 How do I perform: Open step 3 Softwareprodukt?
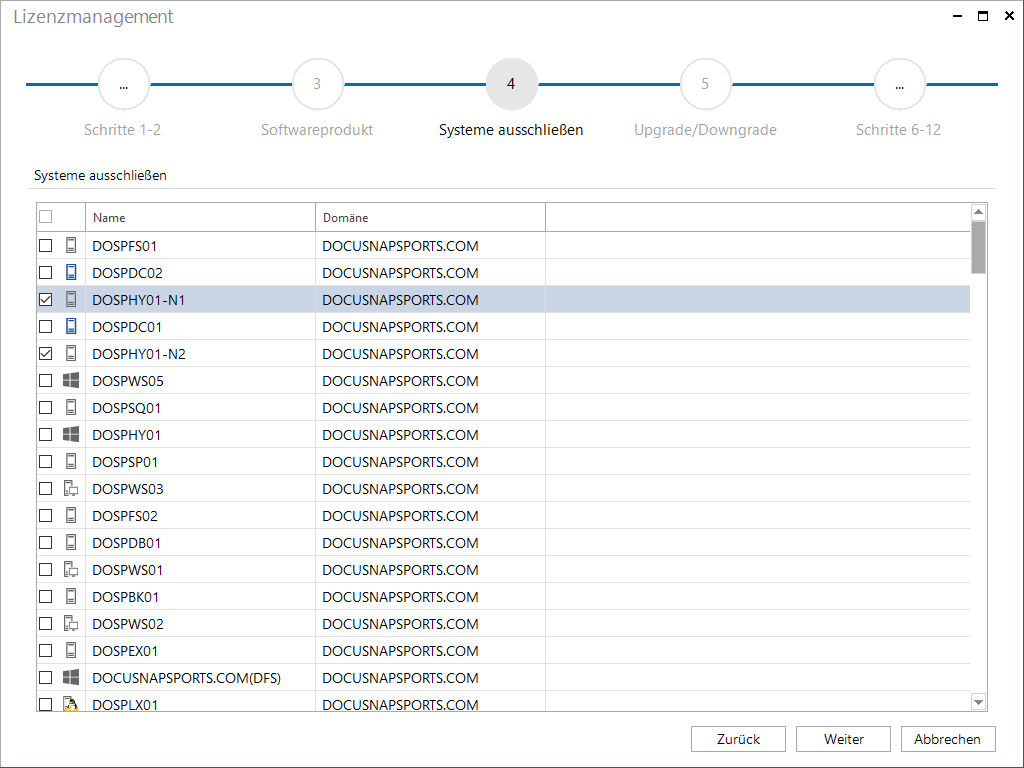click(x=317, y=84)
